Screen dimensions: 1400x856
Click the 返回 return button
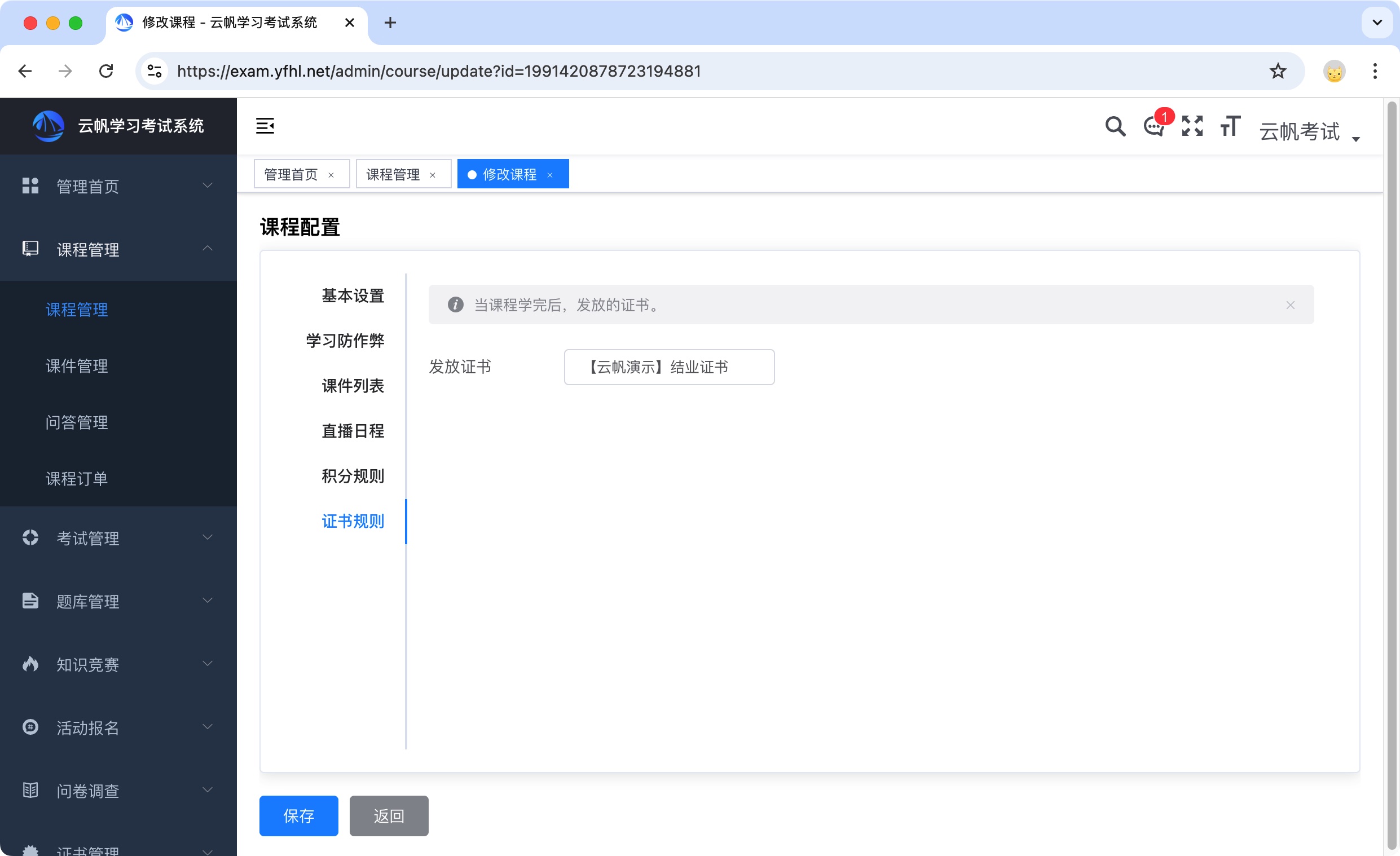pos(389,815)
